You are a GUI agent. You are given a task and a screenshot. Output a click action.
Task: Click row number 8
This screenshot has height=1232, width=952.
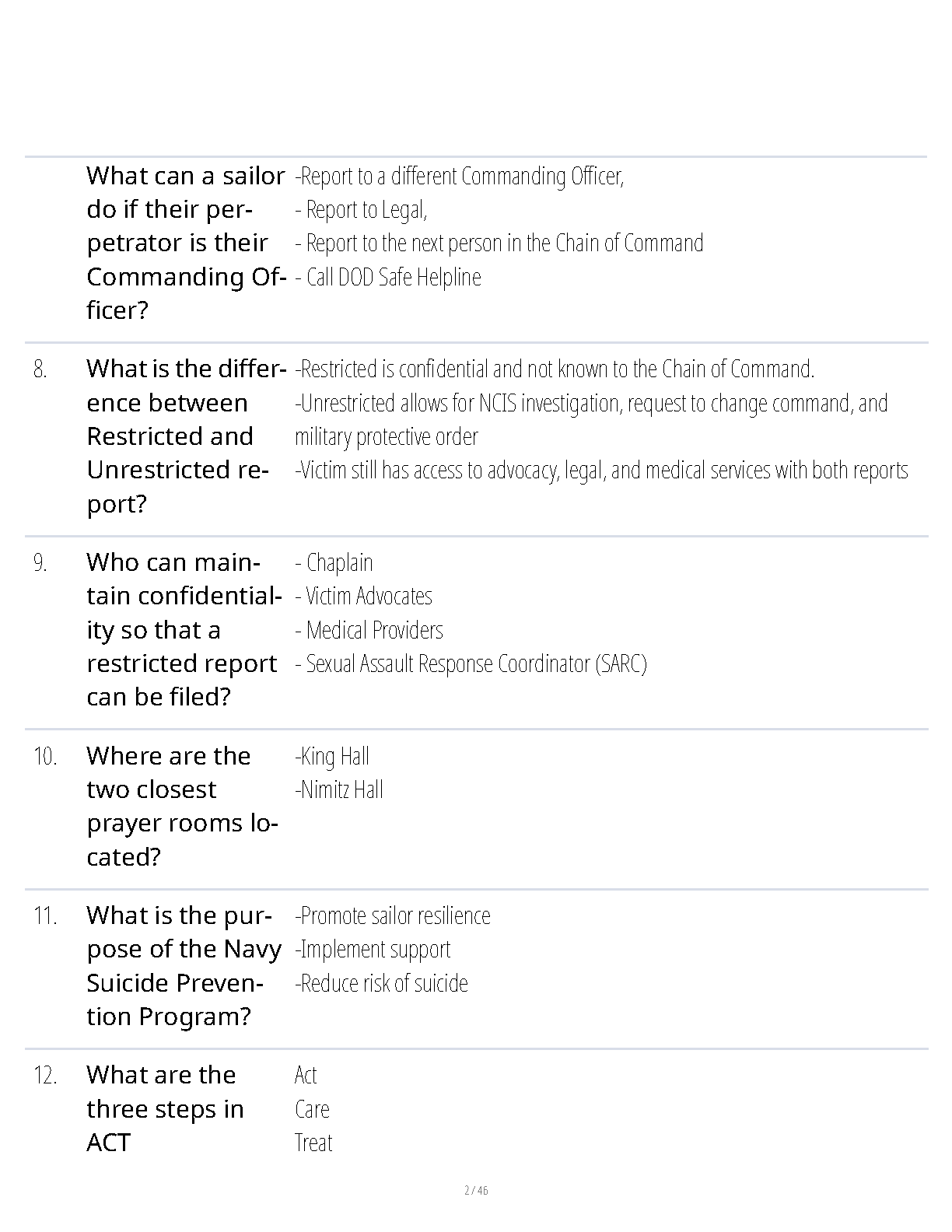tap(40, 369)
